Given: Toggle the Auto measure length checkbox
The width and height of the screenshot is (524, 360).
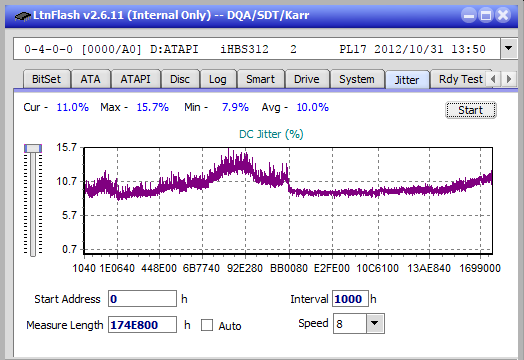Looking at the screenshot, I should point(207,325).
